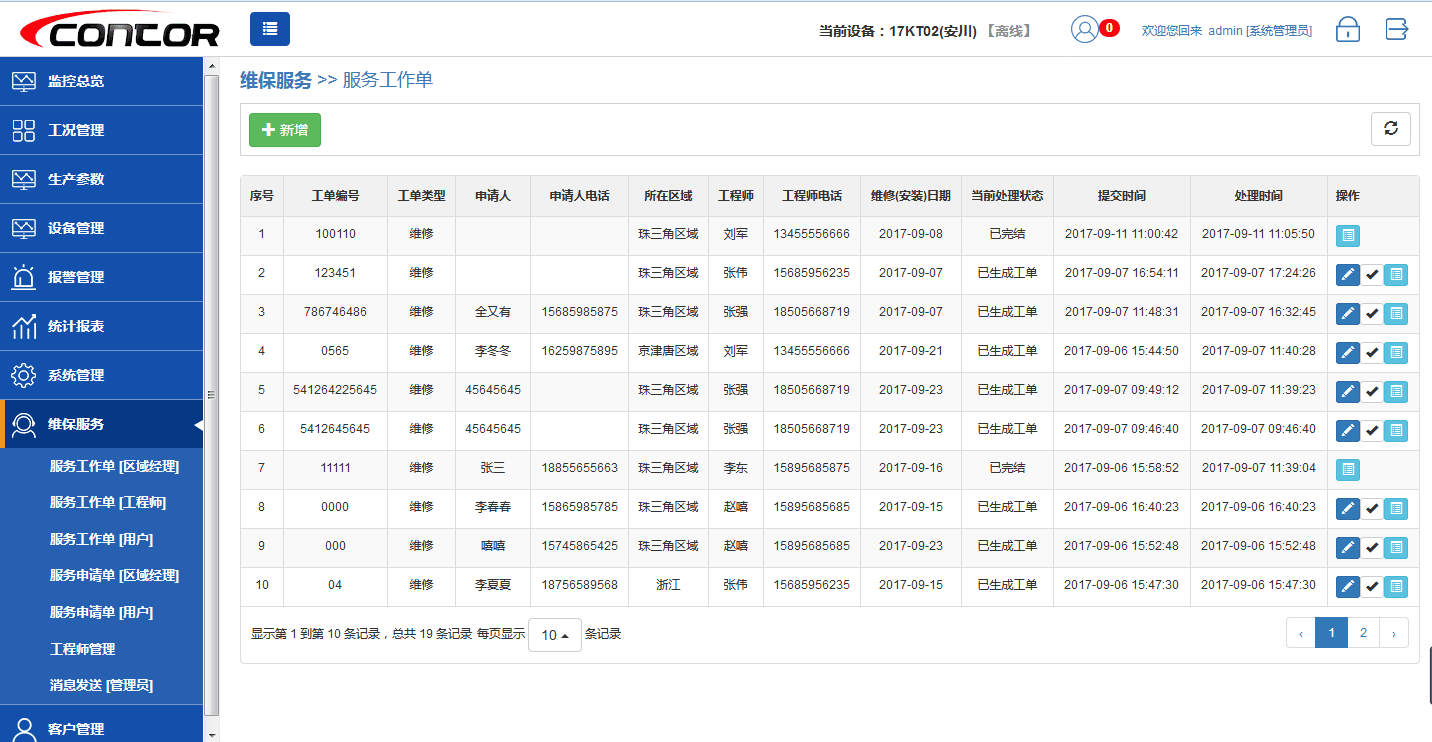Screen dimensions: 1432x742
Task: Click the blue menu toggle icon beside the logo
Action: click(270, 29)
